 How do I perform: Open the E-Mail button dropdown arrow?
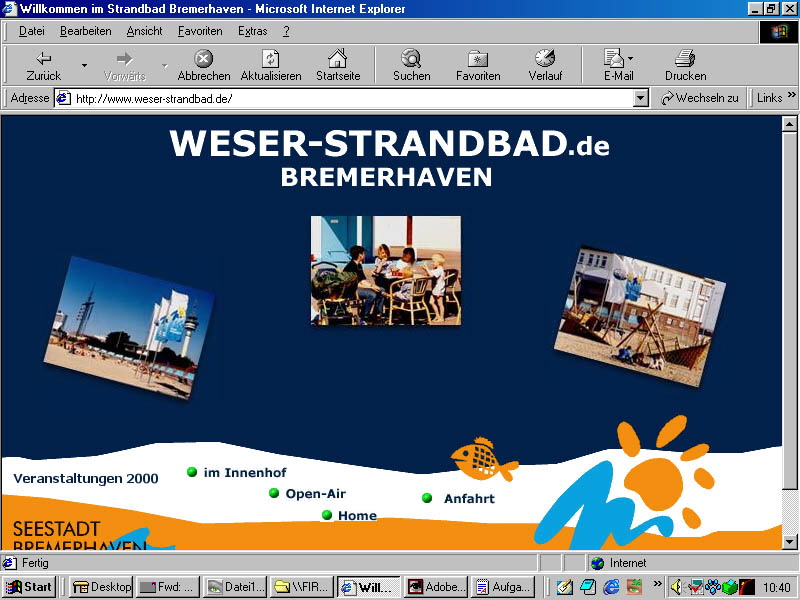[631, 58]
